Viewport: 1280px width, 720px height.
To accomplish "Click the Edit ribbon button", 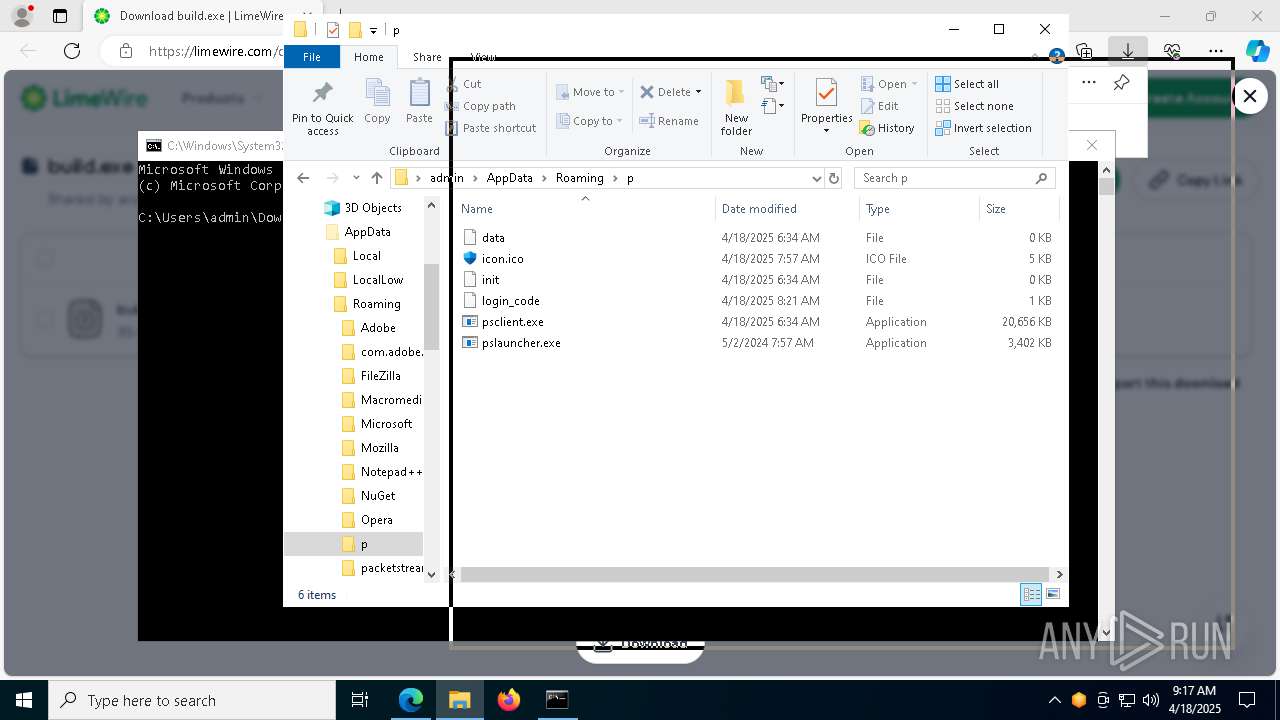I will point(880,106).
